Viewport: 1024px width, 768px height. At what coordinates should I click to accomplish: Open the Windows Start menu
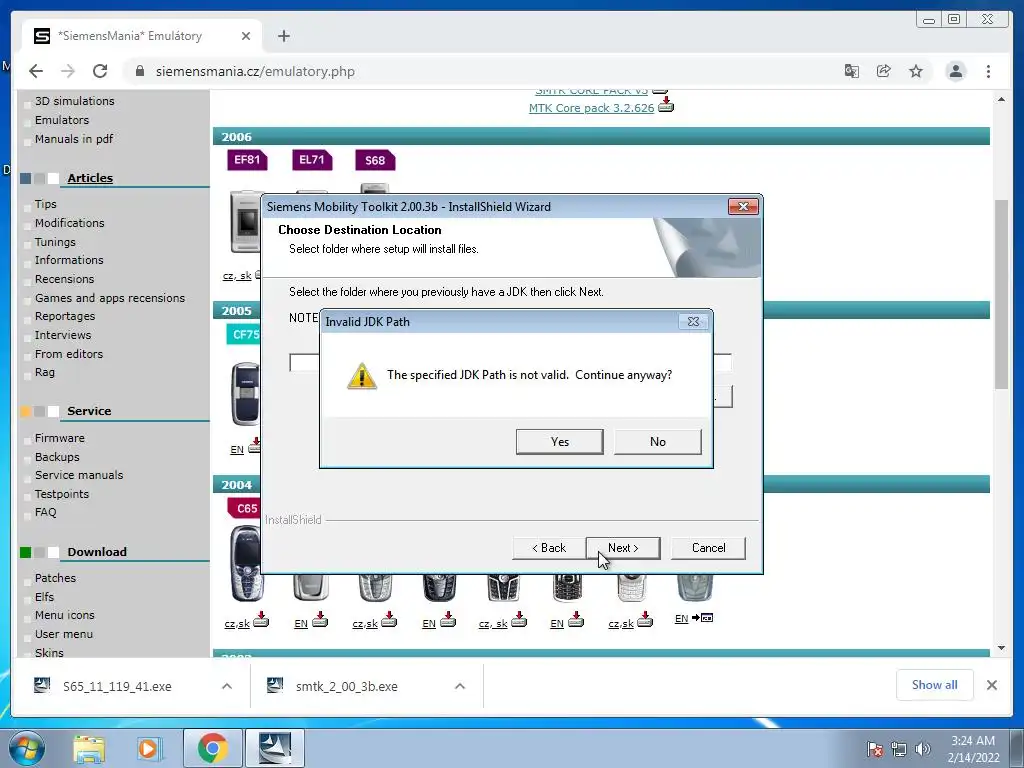pos(27,748)
